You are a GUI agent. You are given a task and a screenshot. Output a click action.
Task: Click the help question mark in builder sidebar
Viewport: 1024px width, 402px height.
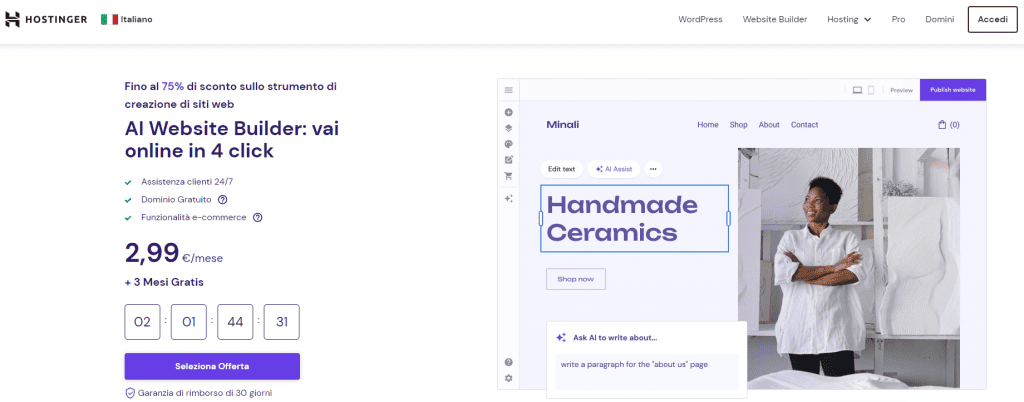[x=509, y=362]
